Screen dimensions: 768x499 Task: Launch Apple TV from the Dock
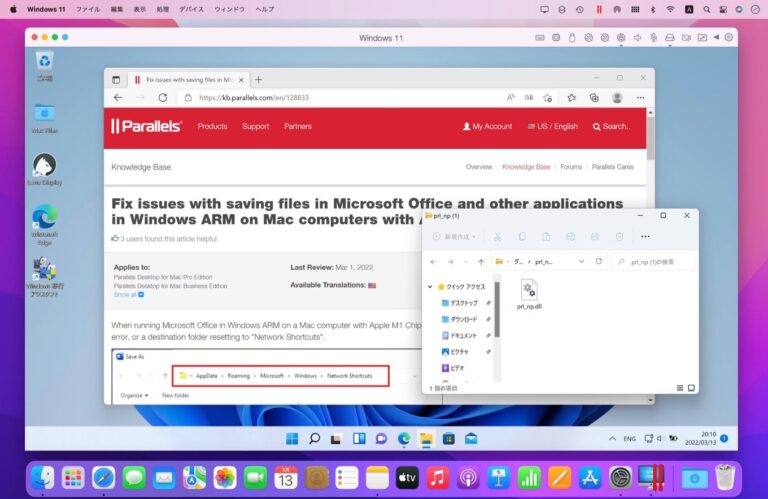pos(406,478)
